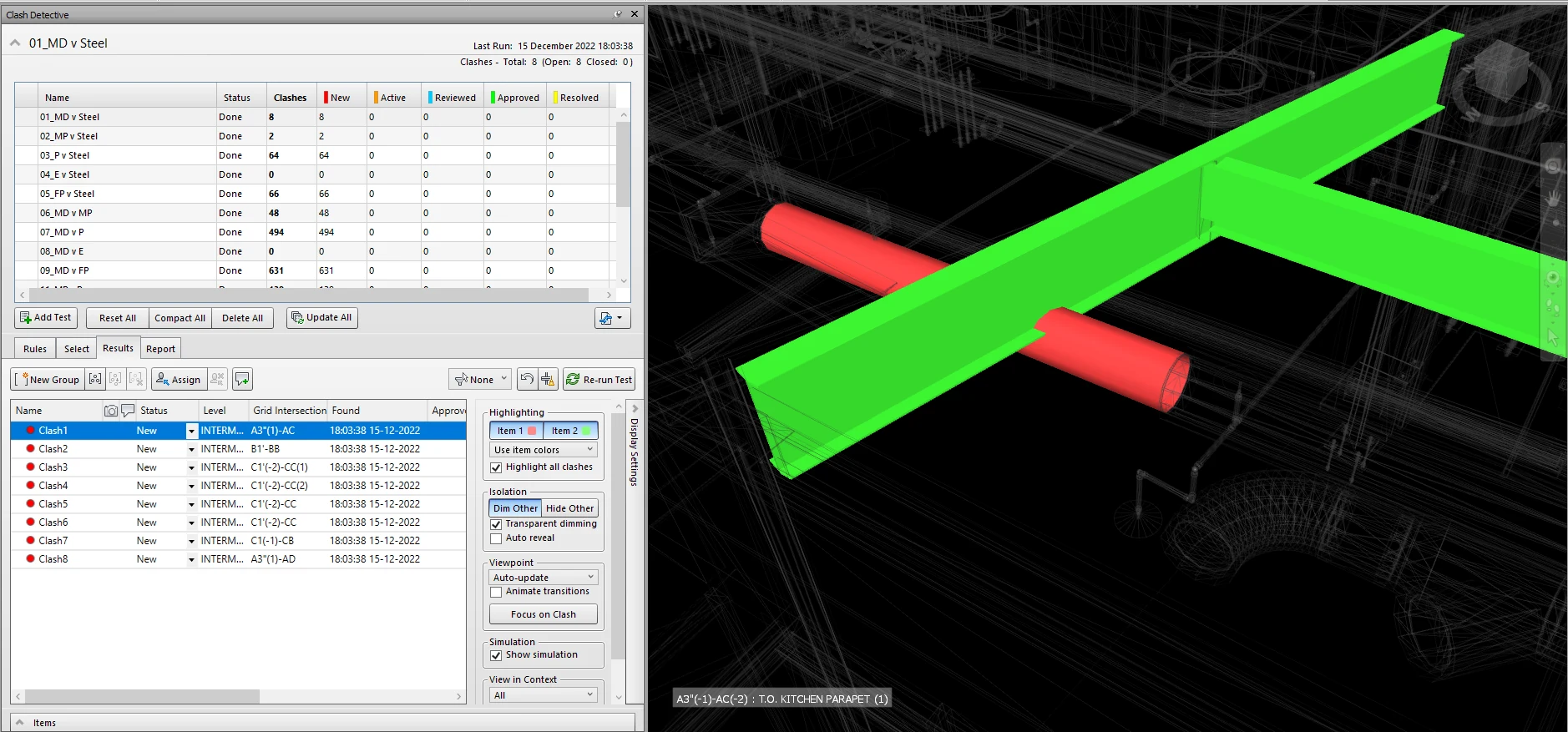Screen dimensions: 1568x732
Task: Open the Use item colors dropdown
Action: click(544, 450)
